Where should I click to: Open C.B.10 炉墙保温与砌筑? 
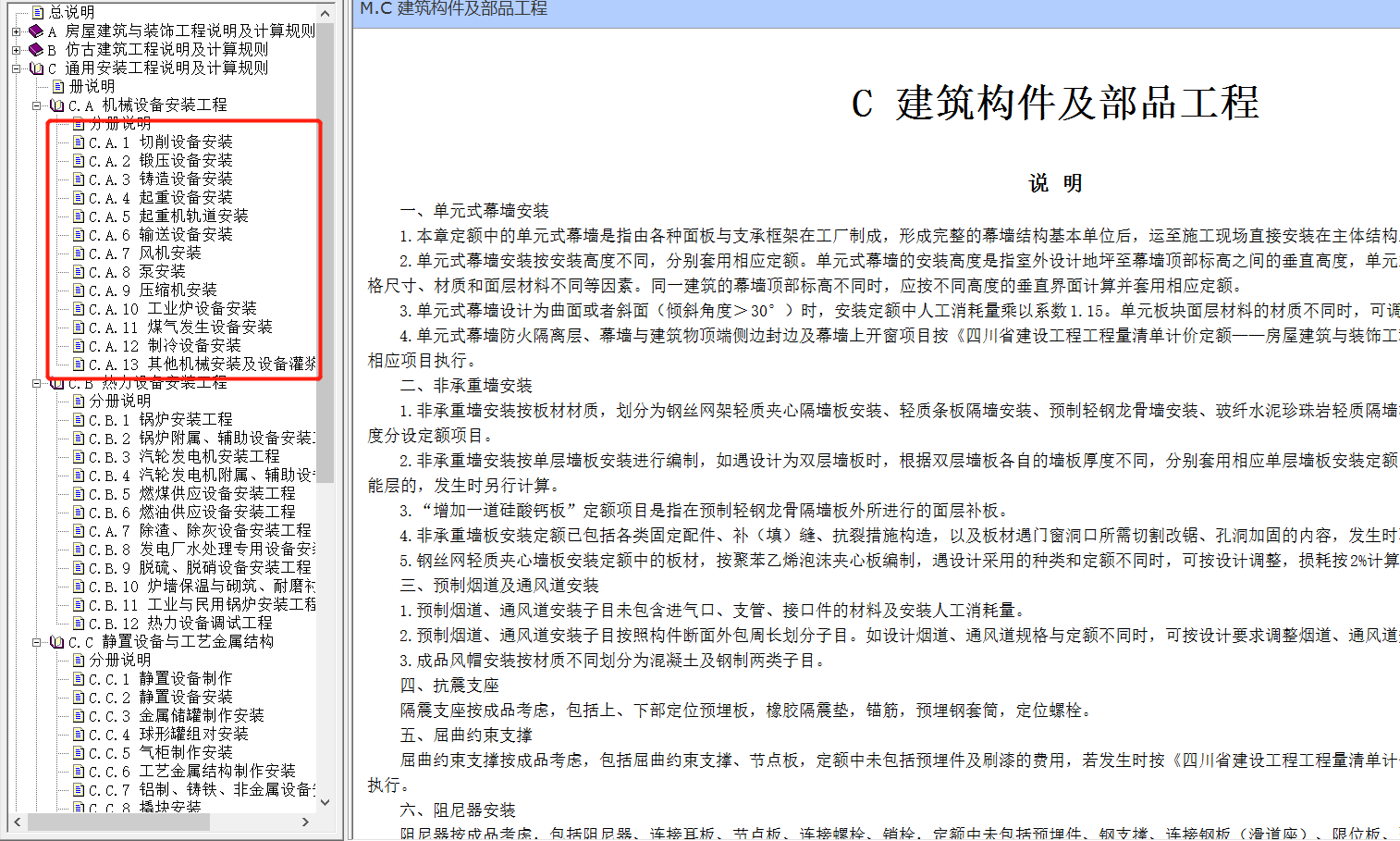tap(202, 586)
